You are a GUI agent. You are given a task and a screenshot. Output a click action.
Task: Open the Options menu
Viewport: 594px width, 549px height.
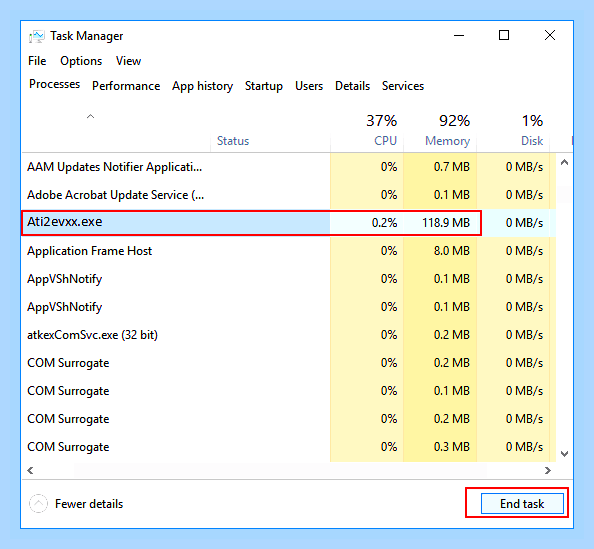click(x=81, y=61)
